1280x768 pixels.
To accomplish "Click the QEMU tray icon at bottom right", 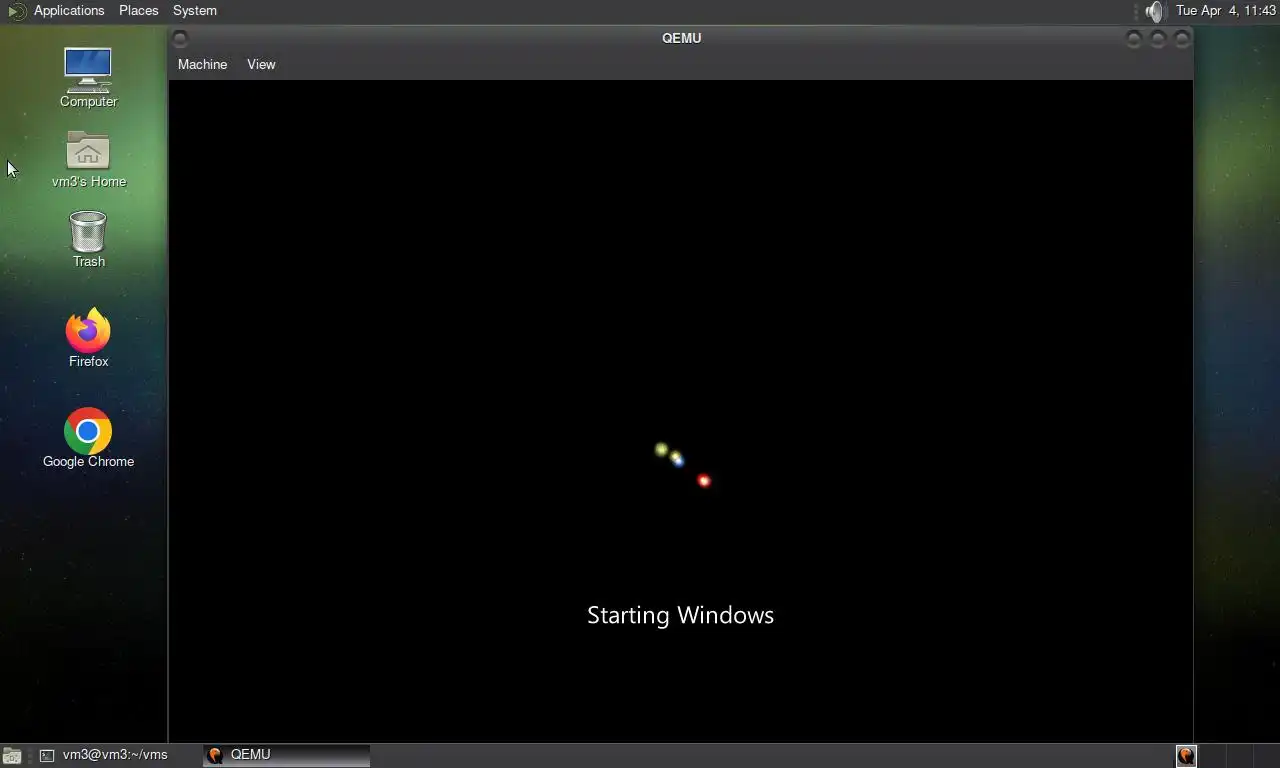I will click(x=1186, y=755).
